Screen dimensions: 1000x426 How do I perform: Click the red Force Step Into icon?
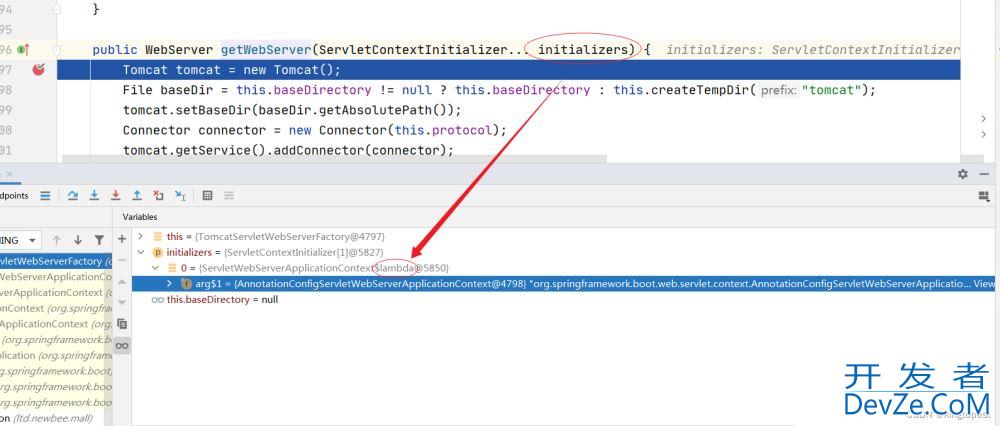115,196
